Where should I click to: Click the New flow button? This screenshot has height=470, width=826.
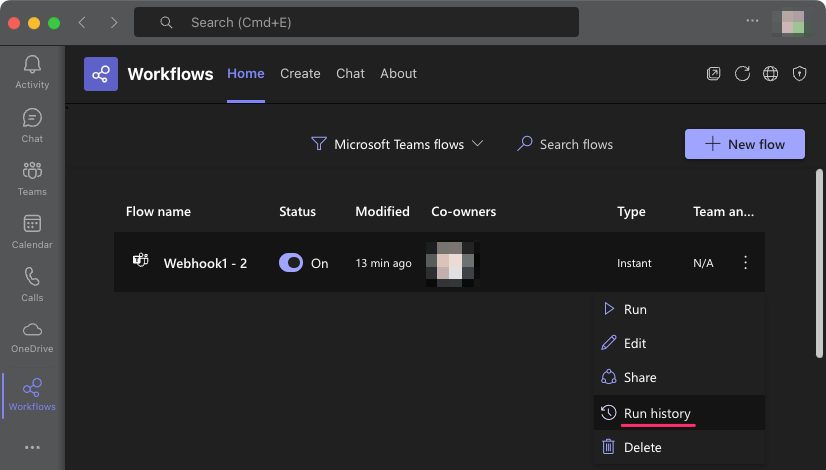[x=744, y=144]
